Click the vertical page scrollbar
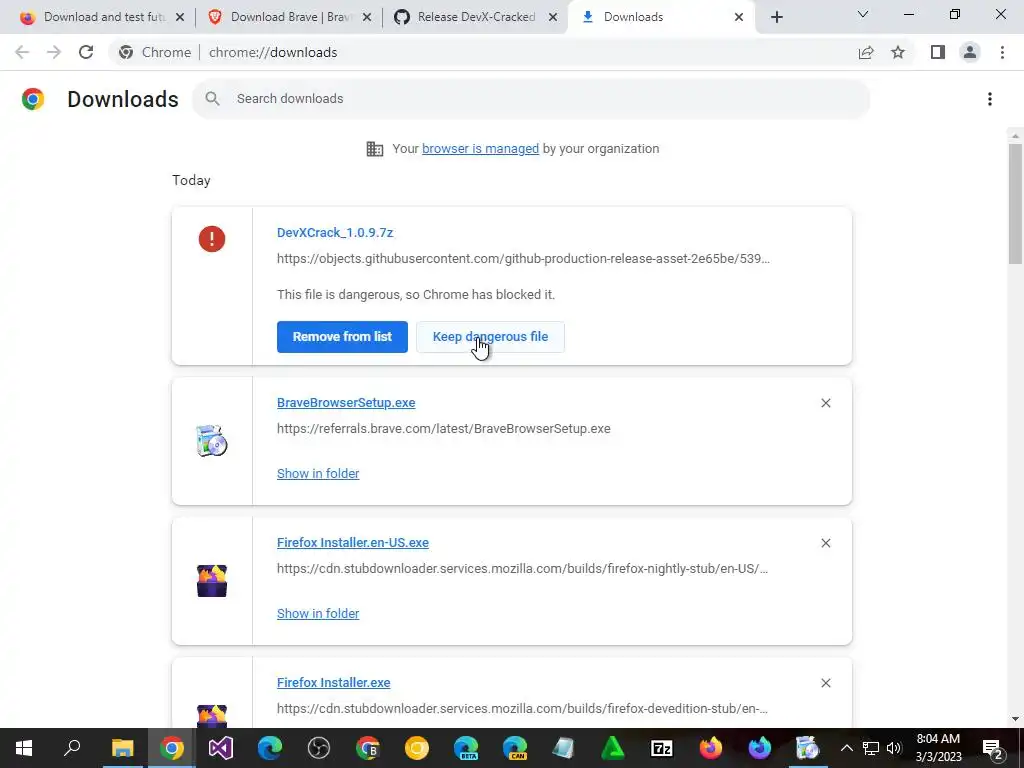Image resolution: width=1024 pixels, height=768 pixels. [1015, 204]
